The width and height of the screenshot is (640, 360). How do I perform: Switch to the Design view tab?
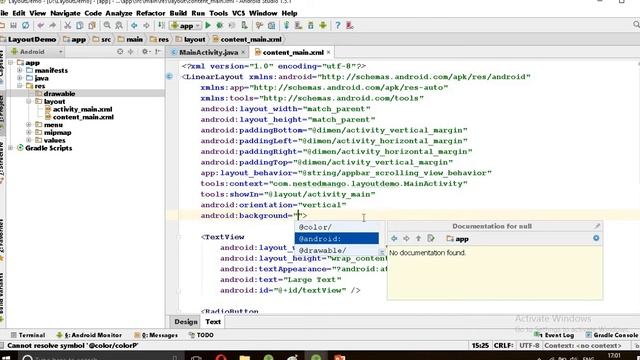186,322
